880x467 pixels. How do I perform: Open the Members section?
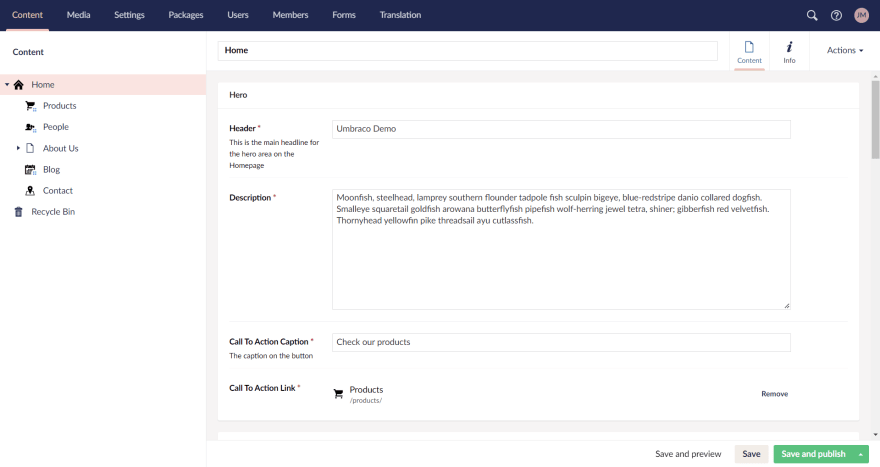point(290,15)
